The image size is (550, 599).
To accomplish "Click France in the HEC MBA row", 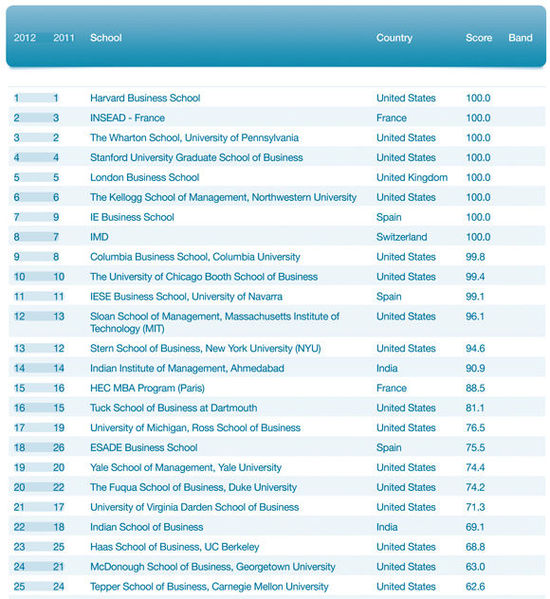I will (391, 388).
